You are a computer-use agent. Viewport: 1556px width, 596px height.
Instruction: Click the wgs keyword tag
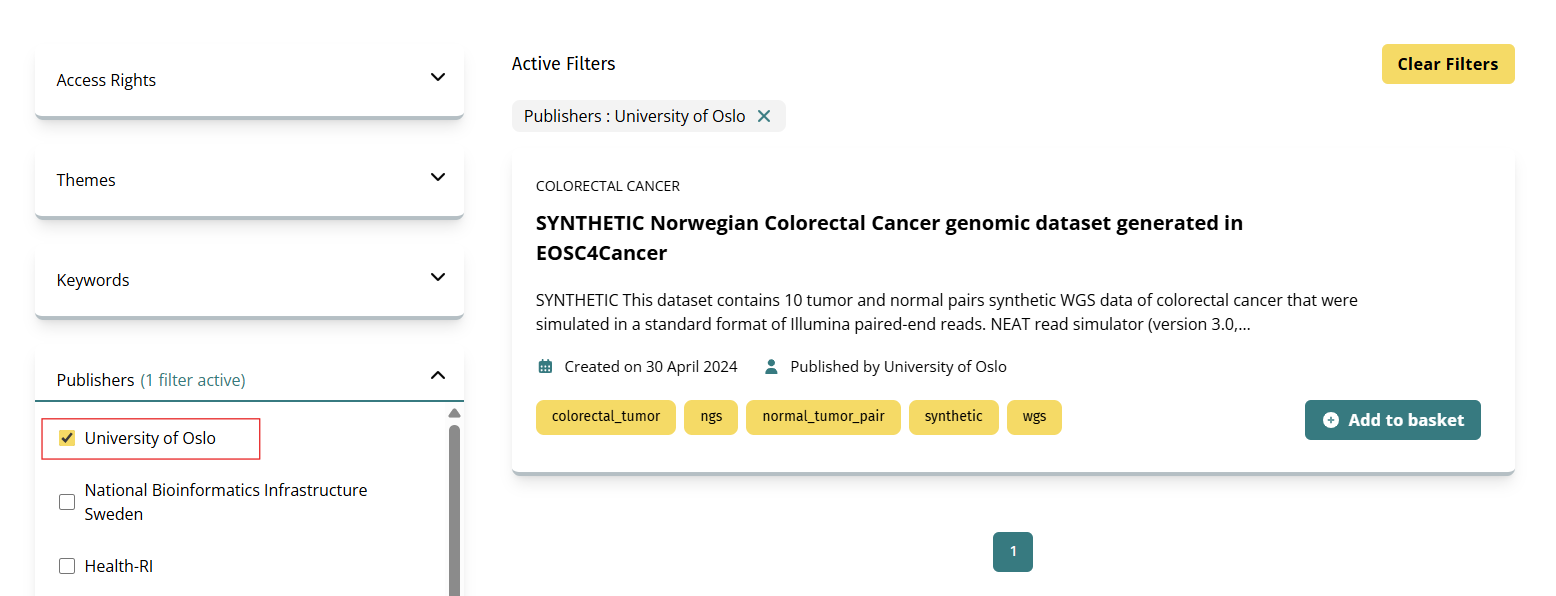pyautogui.click(x=1034, y=417)
